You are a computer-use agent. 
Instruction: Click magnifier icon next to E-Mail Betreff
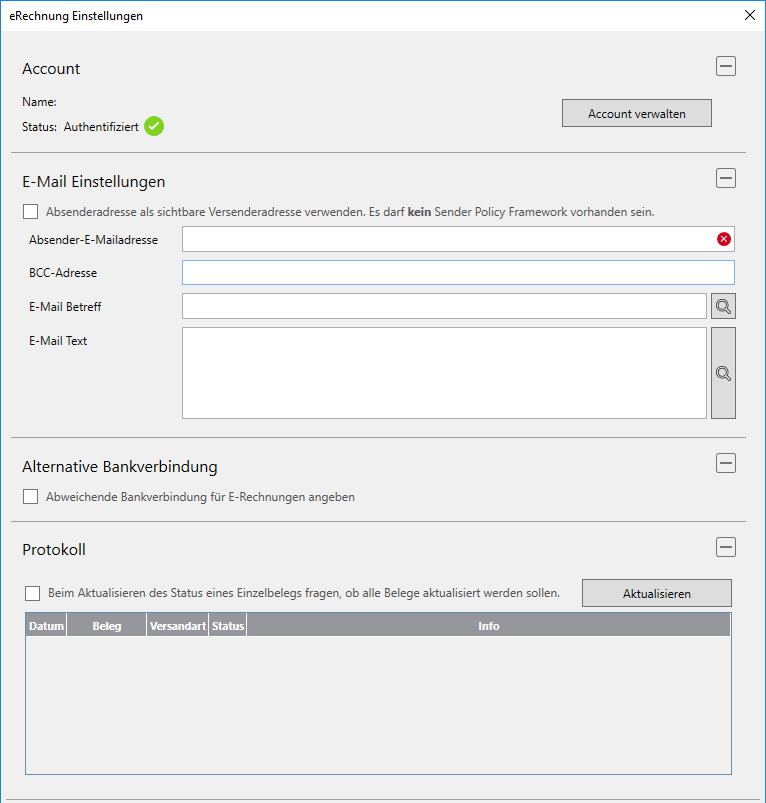(723, 306)
